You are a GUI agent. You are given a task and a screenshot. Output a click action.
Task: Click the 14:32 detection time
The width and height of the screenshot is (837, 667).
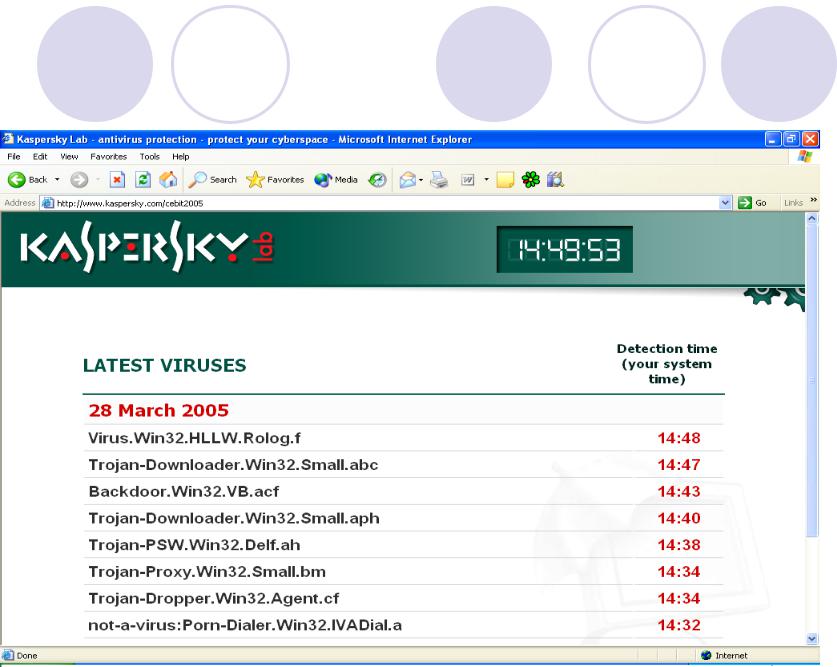[678, 625]
